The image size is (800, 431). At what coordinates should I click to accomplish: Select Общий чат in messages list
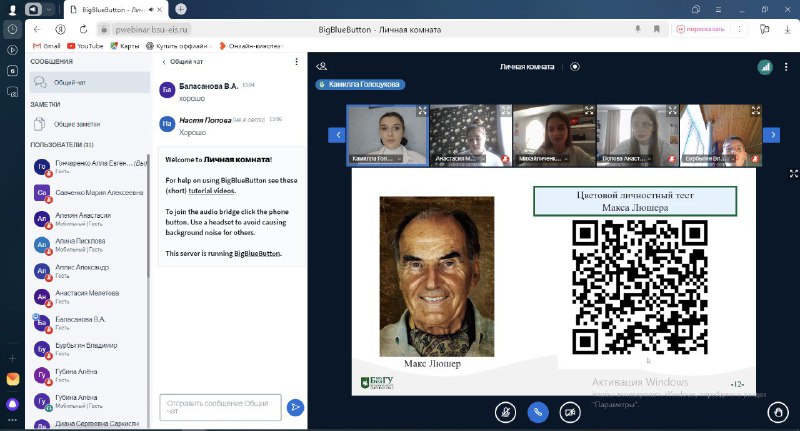coord(89,82)
